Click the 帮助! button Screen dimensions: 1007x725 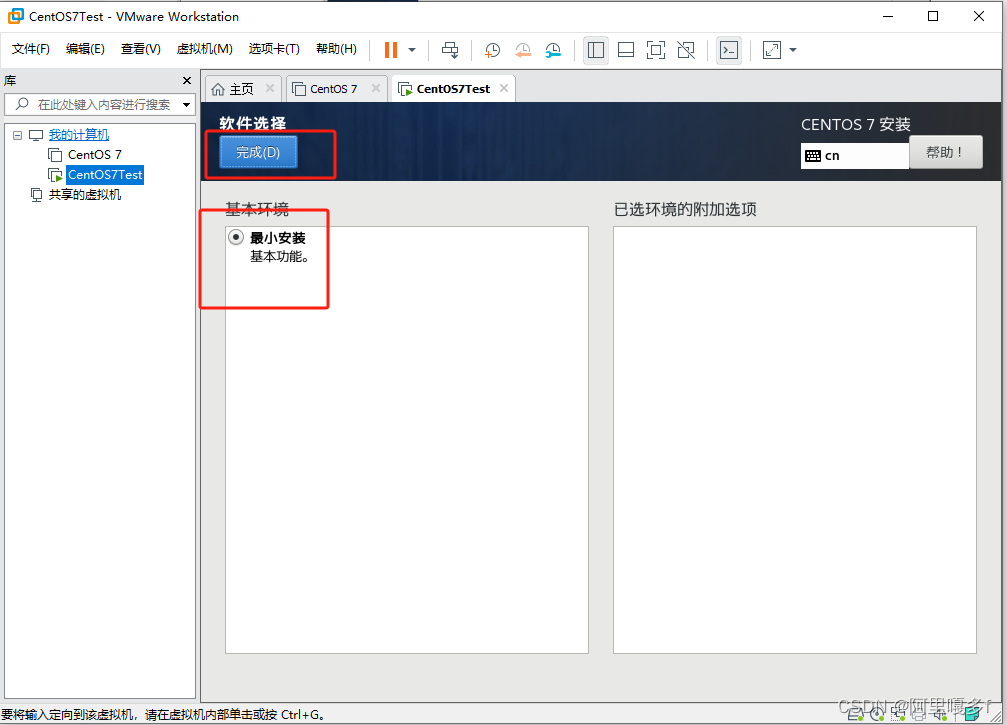(945, 152)
